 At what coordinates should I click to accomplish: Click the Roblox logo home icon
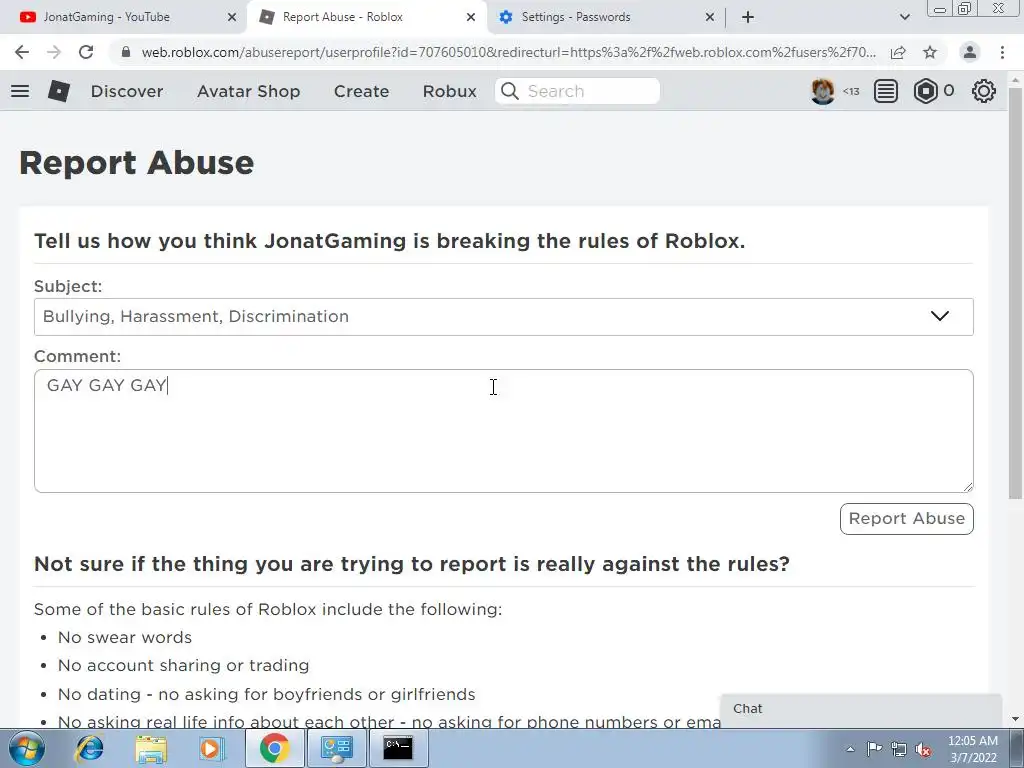click(59, 91)
